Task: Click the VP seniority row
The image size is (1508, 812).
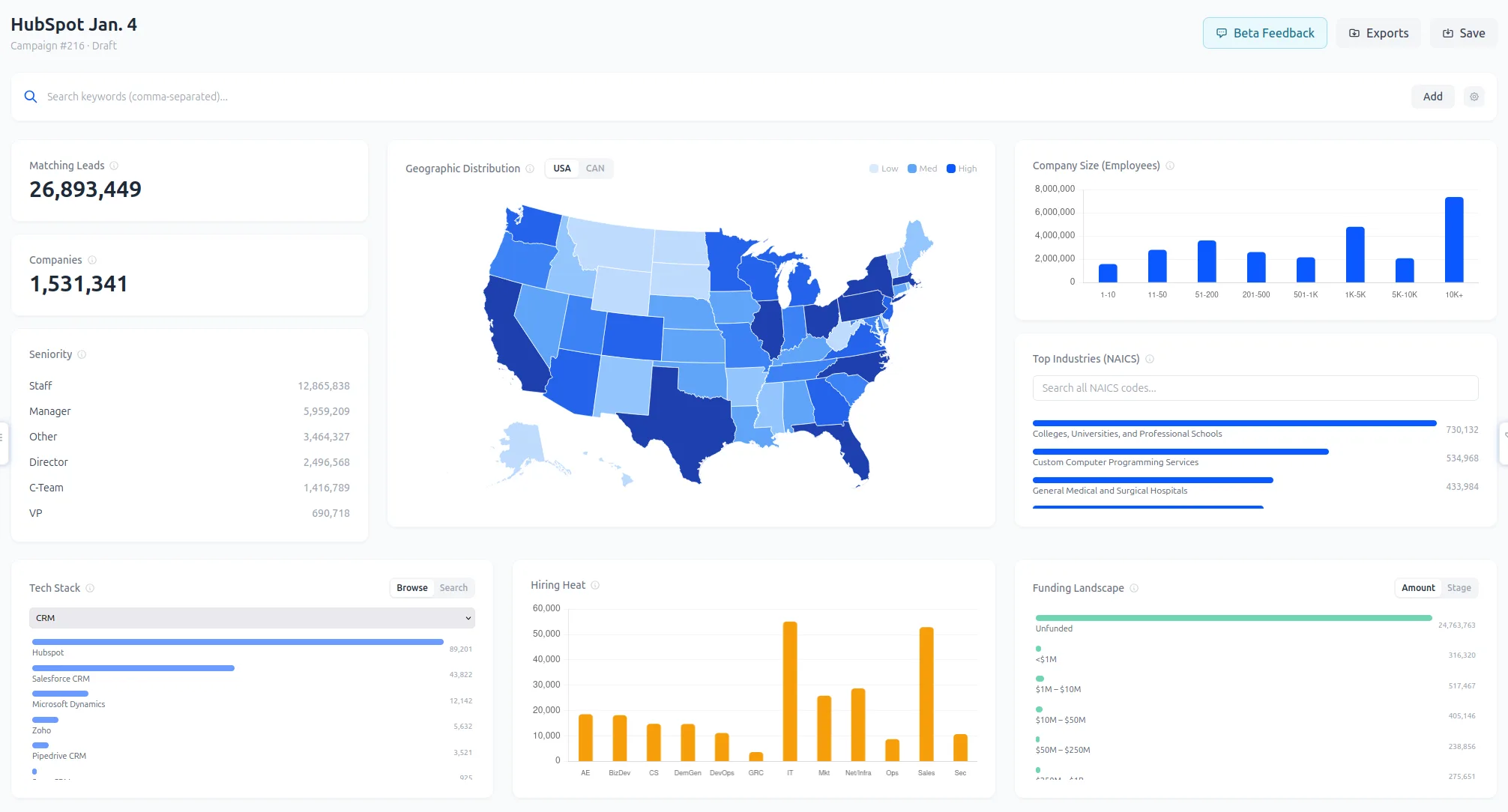Action: [x=190, y=513]
